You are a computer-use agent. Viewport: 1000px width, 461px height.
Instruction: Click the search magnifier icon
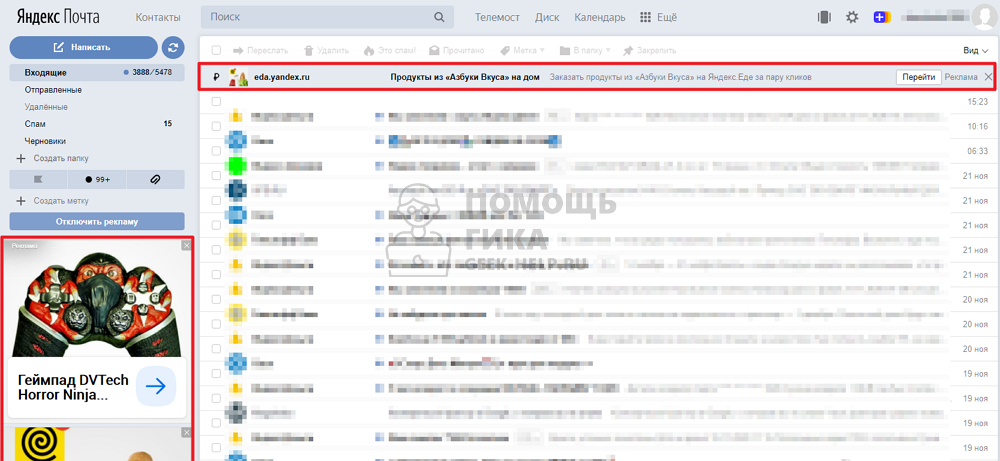pos(438,17)
